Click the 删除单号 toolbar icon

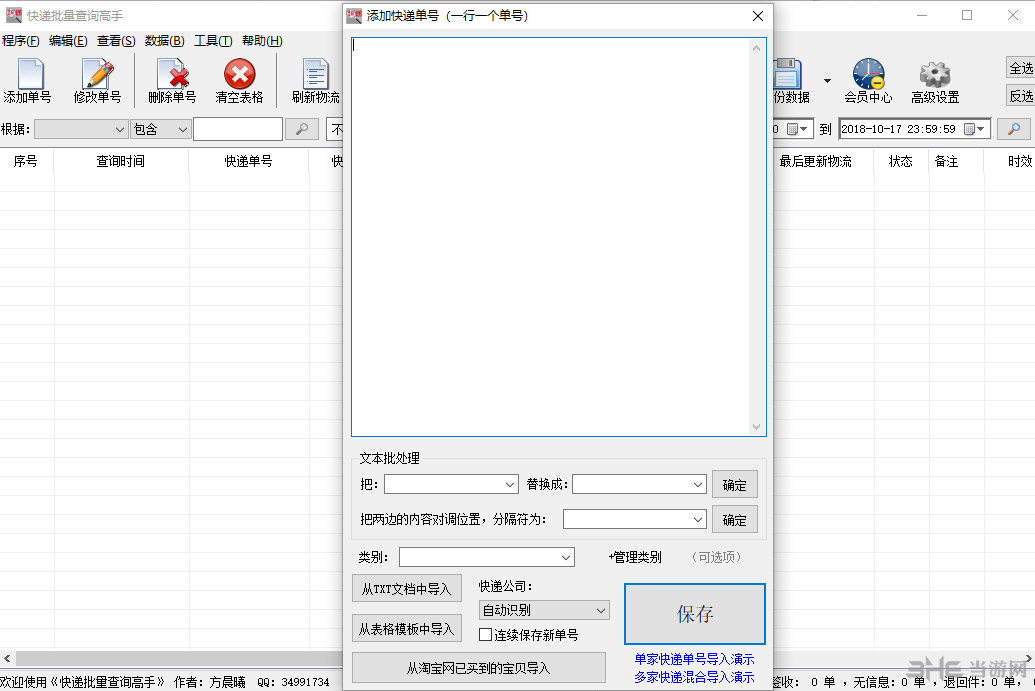(x=172, y=74)
